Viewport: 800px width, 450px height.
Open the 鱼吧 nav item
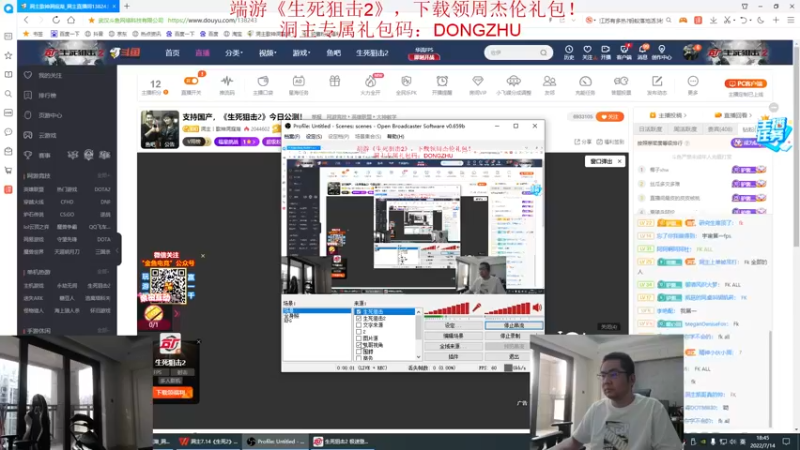pos(334,53)
